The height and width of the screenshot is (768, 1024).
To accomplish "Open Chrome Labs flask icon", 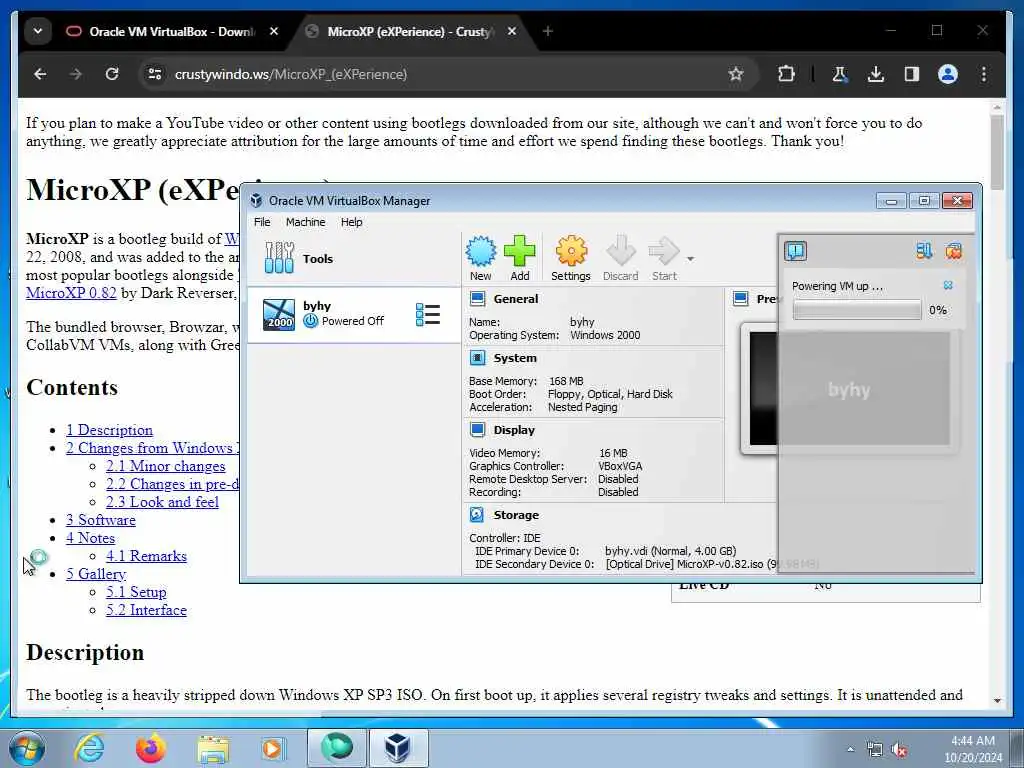I will pyautogui.click(x=840, y=74).
